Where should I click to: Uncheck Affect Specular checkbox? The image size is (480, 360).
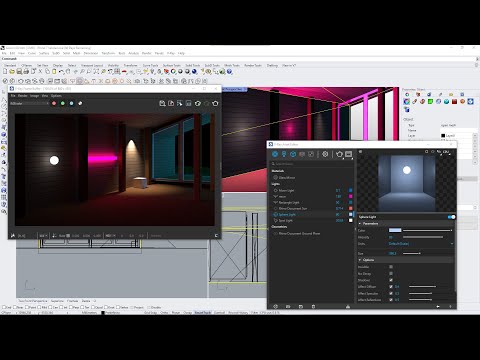[x=391, y=293]
